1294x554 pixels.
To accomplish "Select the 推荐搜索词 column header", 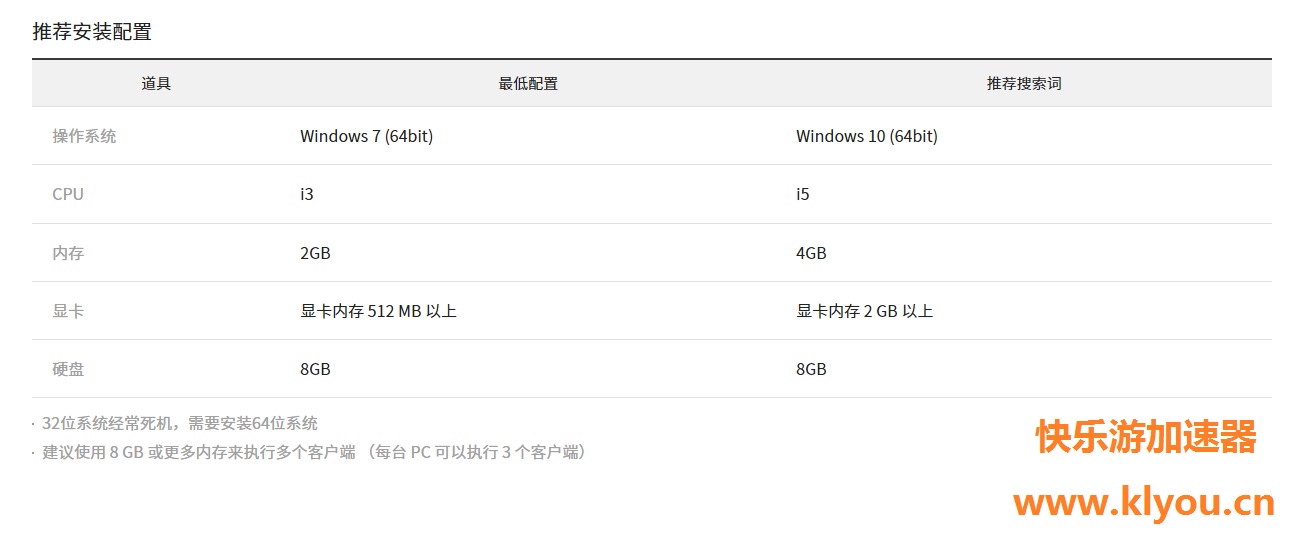I will tap(1024, 84).
